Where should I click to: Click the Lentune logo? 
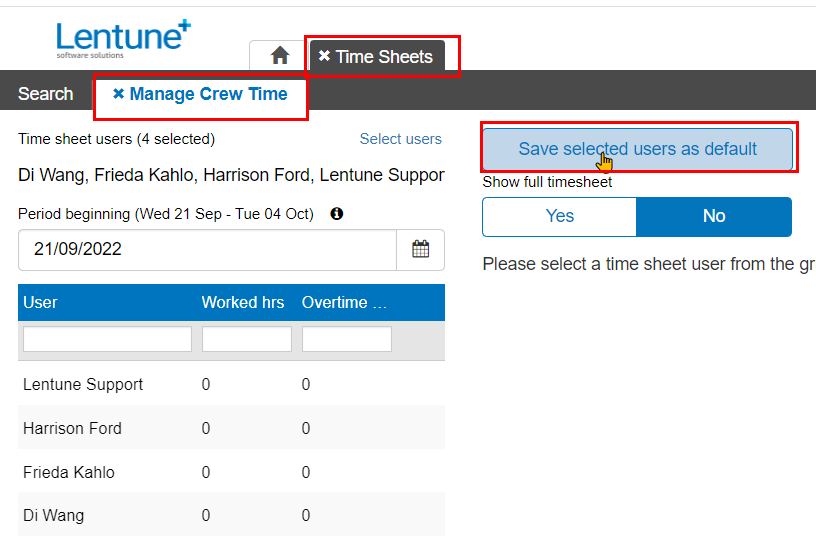[x=123, y=39]
